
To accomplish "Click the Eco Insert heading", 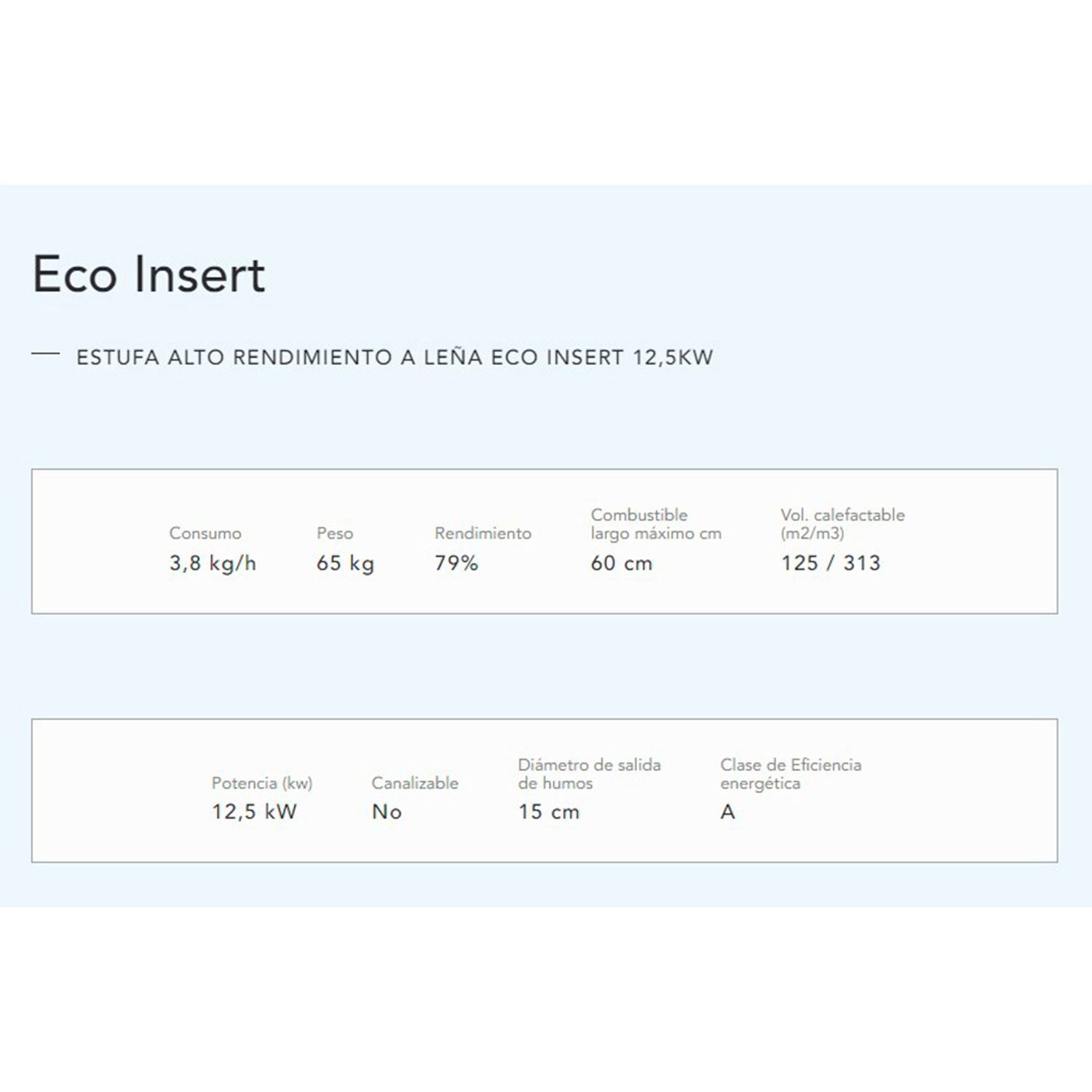I will tap(149, 274).
